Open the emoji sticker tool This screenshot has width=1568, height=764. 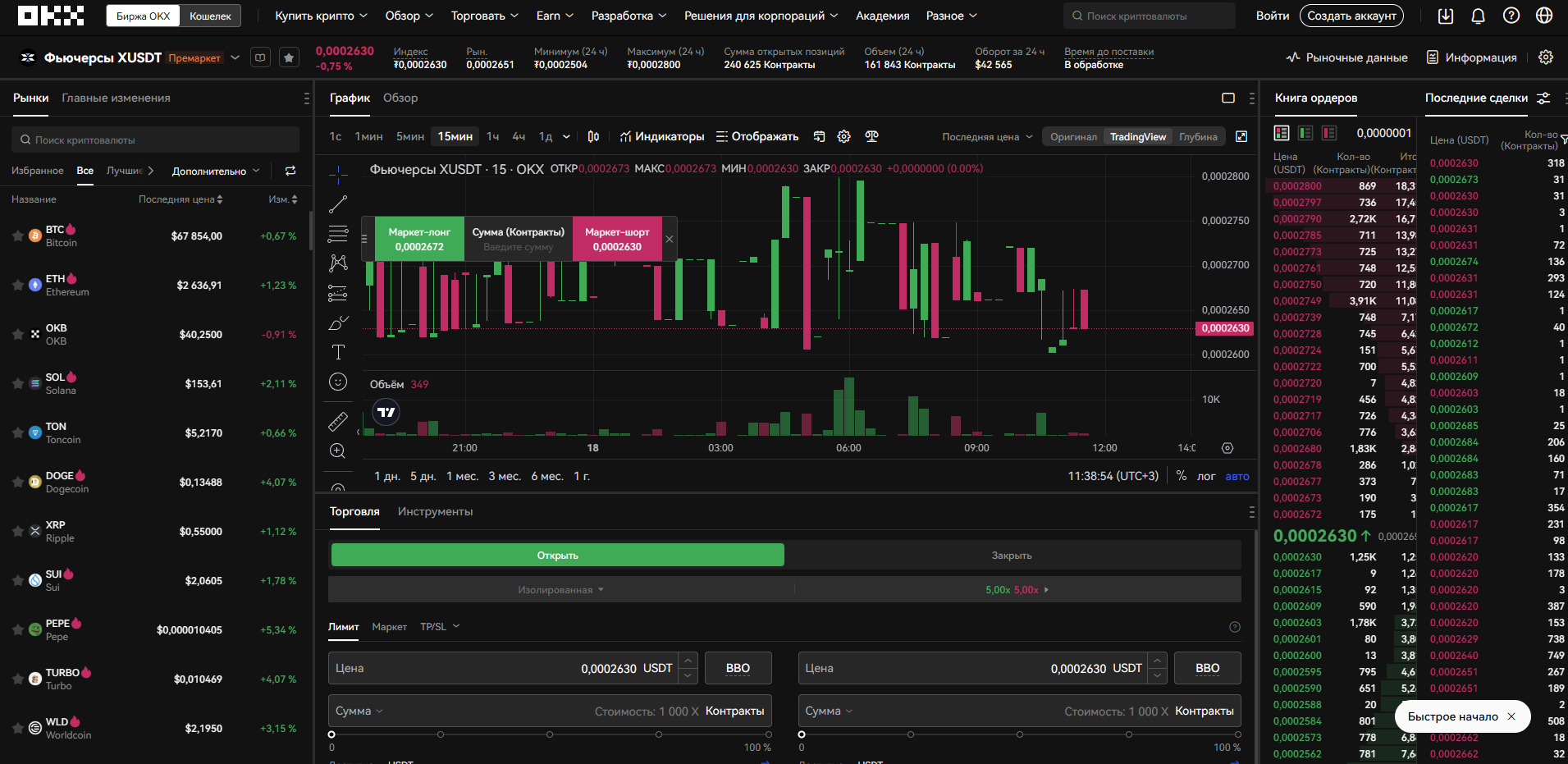[338, 382]
